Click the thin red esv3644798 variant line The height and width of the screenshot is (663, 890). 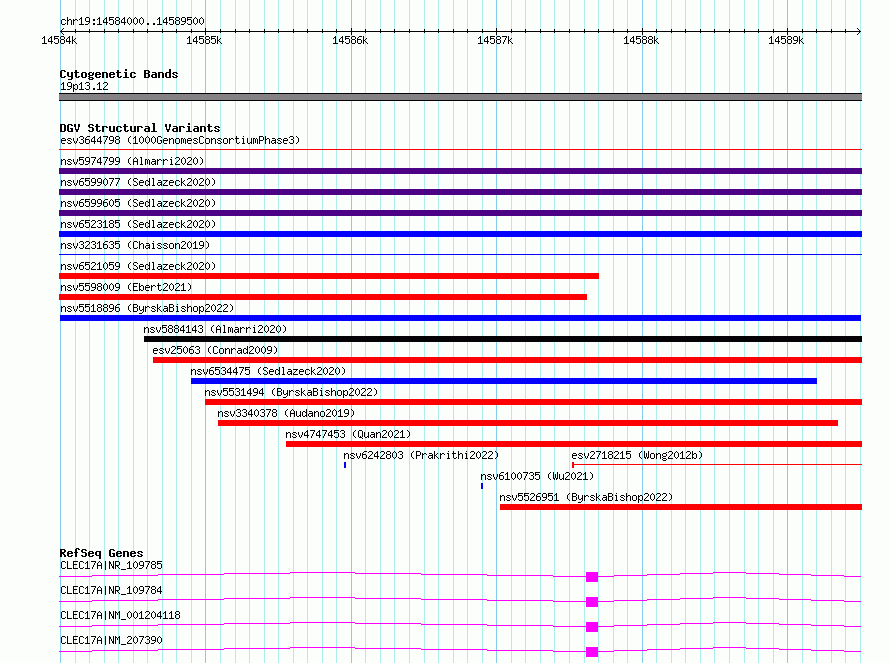[460, 150]
